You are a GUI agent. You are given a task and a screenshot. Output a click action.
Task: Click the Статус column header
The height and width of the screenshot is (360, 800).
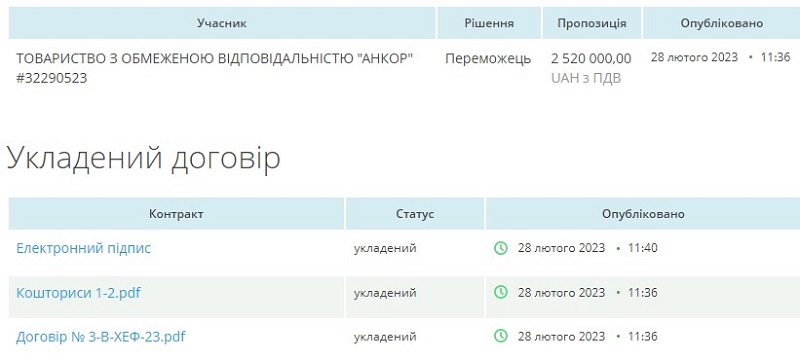click(x=415, y=214)
